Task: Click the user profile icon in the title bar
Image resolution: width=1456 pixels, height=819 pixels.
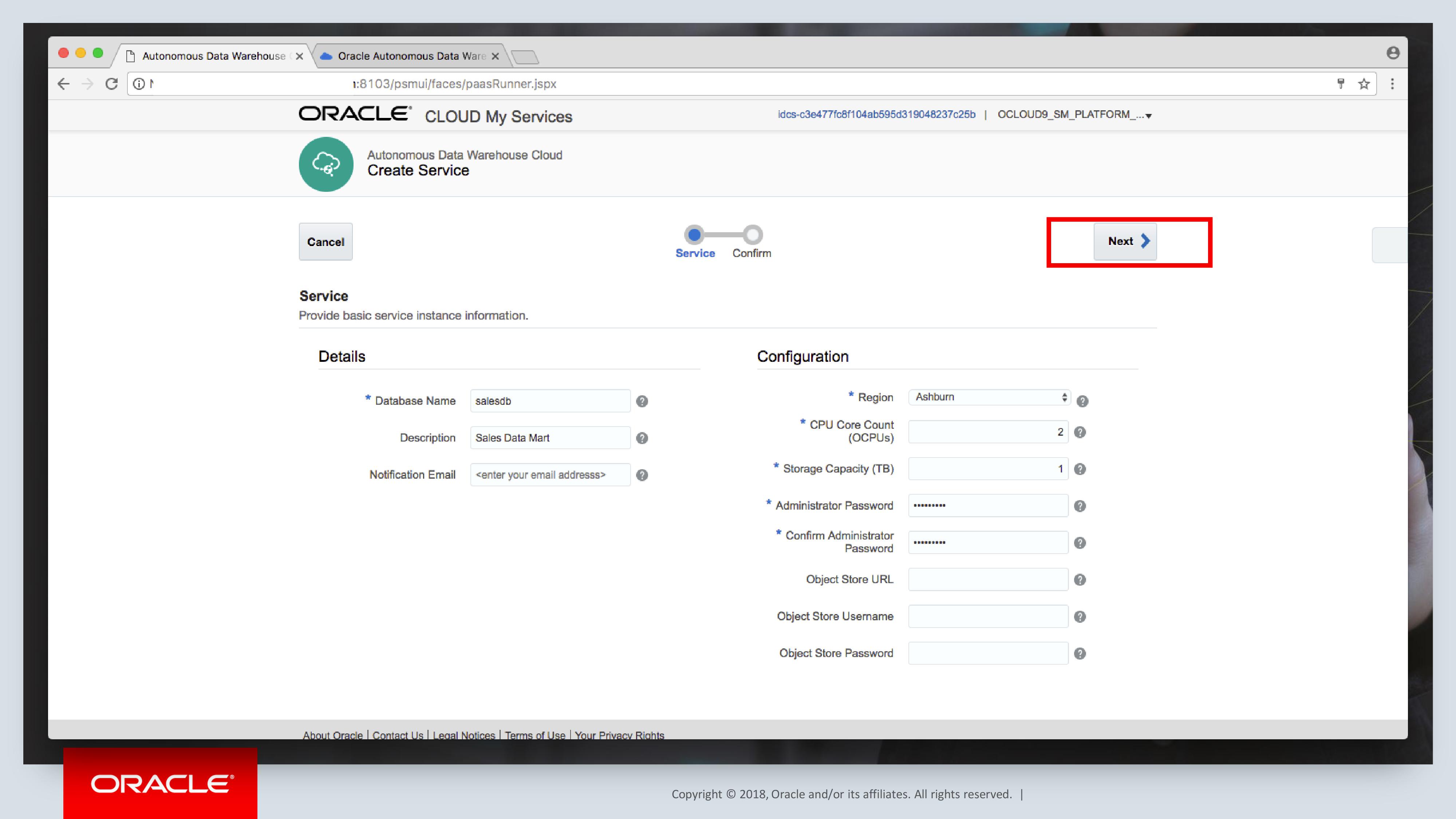Action: 1393,52
